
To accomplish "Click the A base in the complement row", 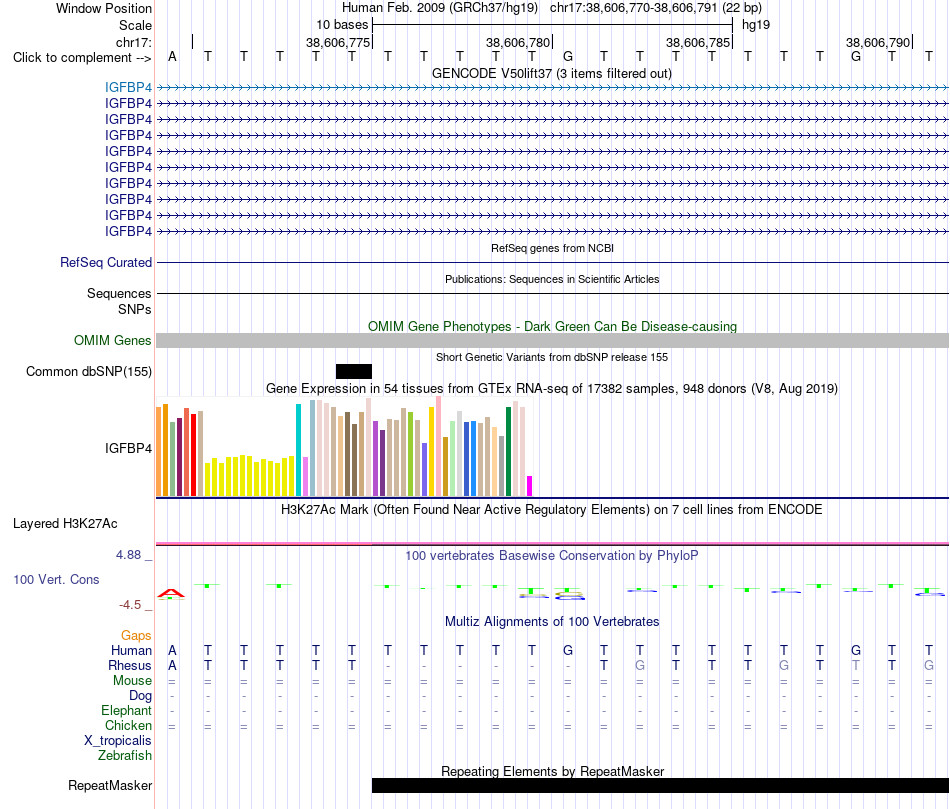I will 172,57.
